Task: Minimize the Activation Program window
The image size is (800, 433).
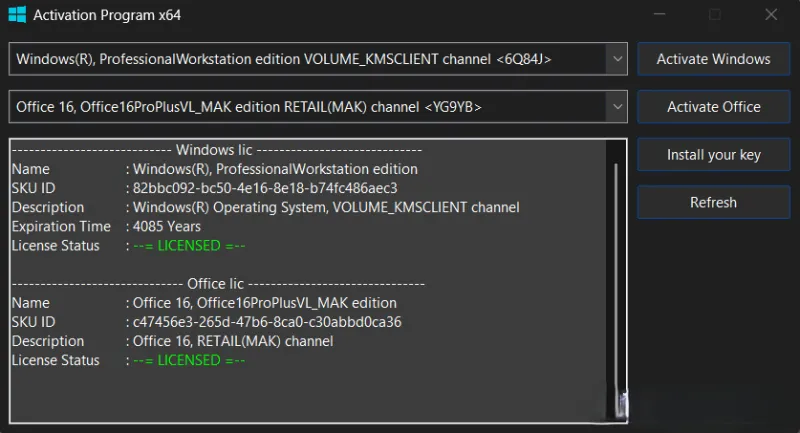Action: 660,15
